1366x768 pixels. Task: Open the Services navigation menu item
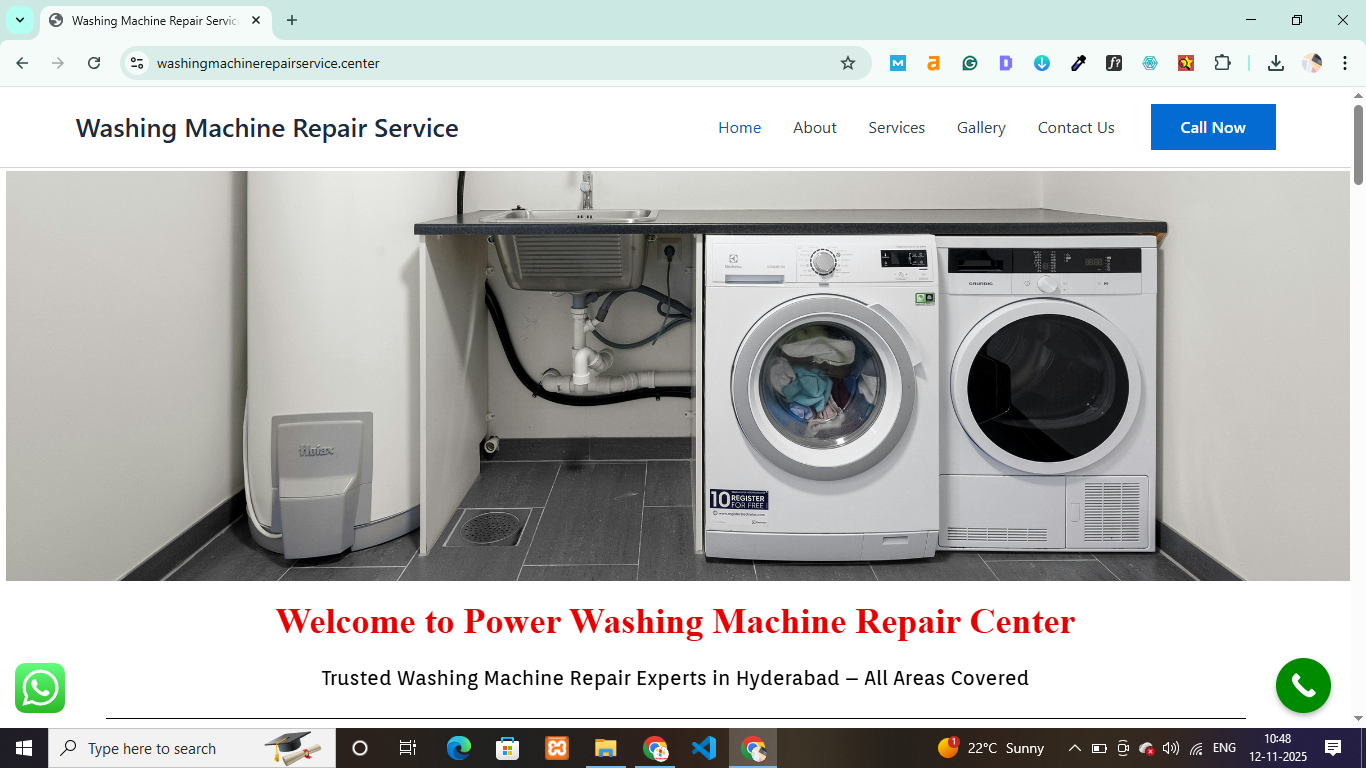(896, 128)
